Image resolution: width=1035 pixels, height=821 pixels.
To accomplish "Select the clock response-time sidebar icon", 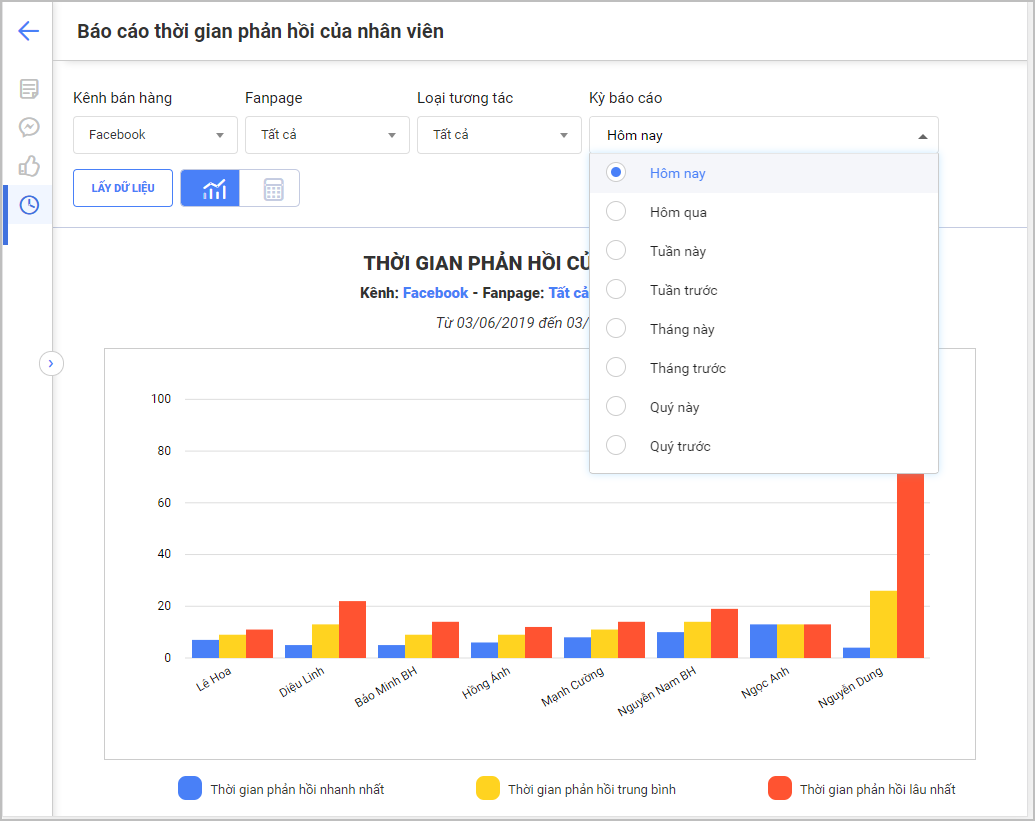I will (29, 205).
